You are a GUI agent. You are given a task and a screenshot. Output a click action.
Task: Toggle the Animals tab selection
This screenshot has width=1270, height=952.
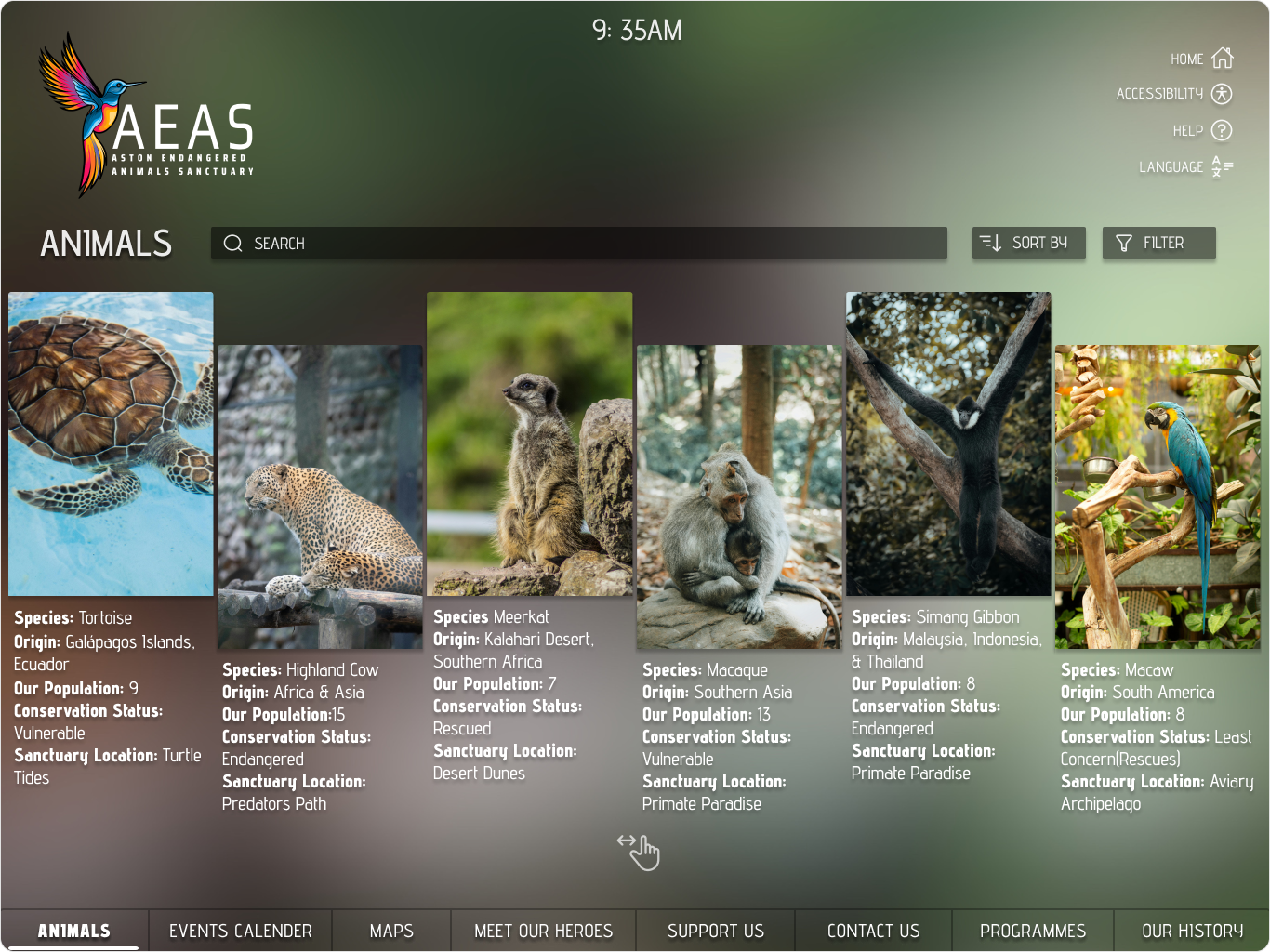(74, 930)
